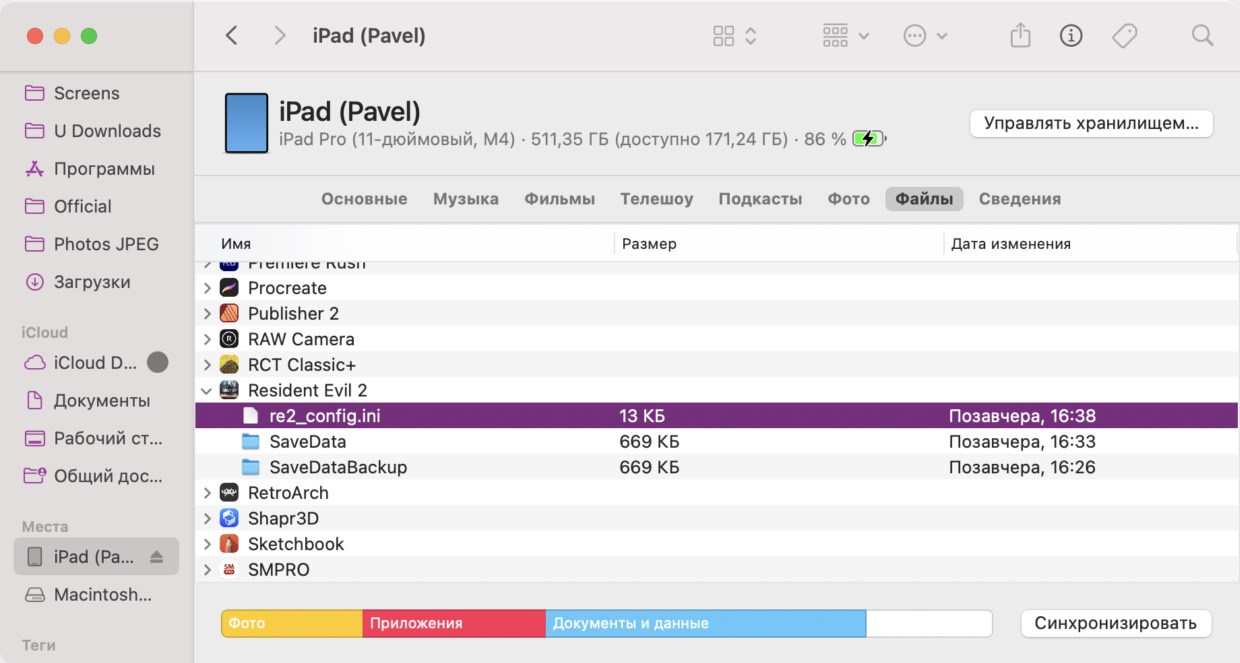Image resolution: width=1240 pixels, height=663 pixels.
Task: Switch to the Телешоу tab
Action: tap(656, 199)
